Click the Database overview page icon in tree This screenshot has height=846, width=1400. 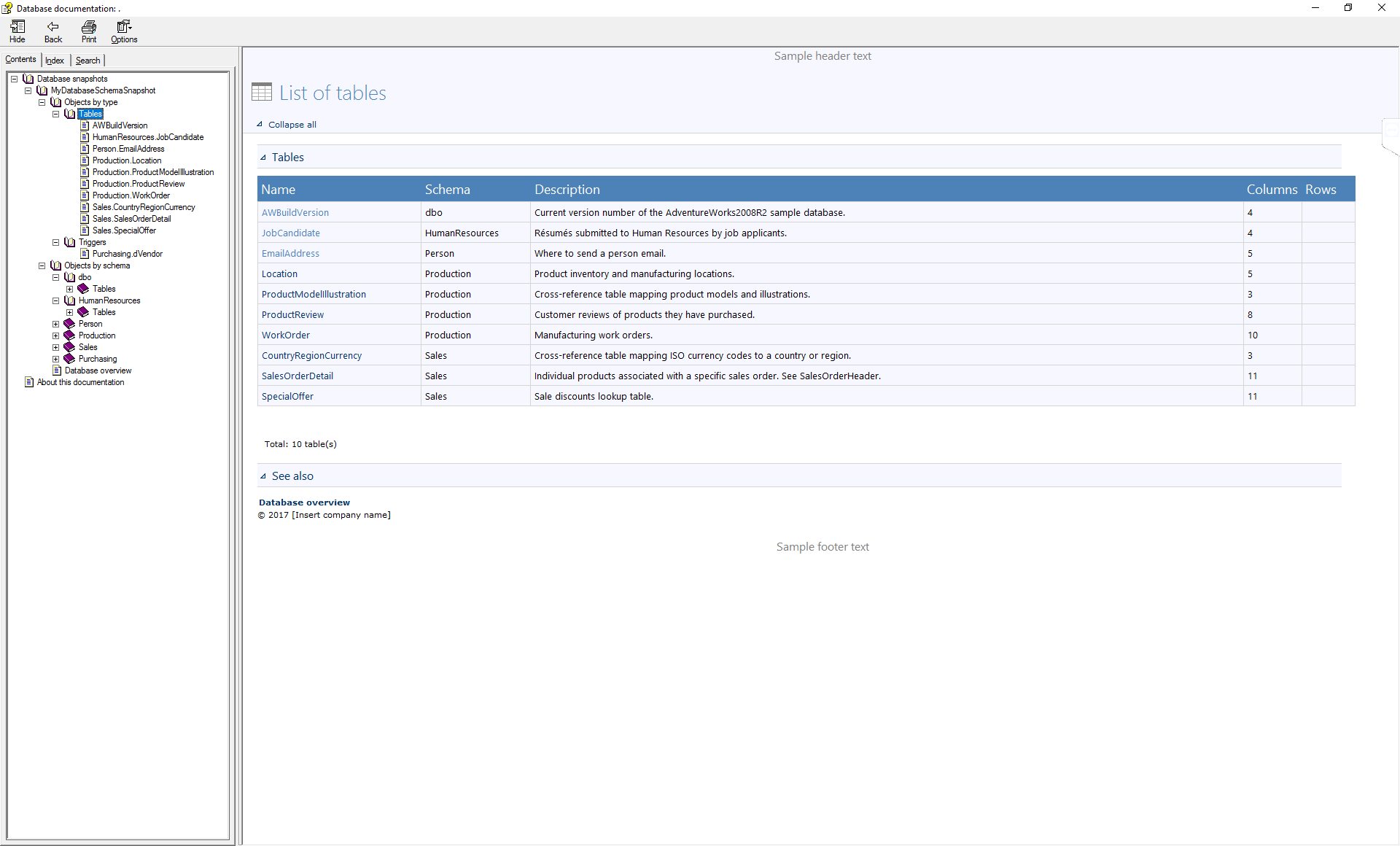pos(56,370)
